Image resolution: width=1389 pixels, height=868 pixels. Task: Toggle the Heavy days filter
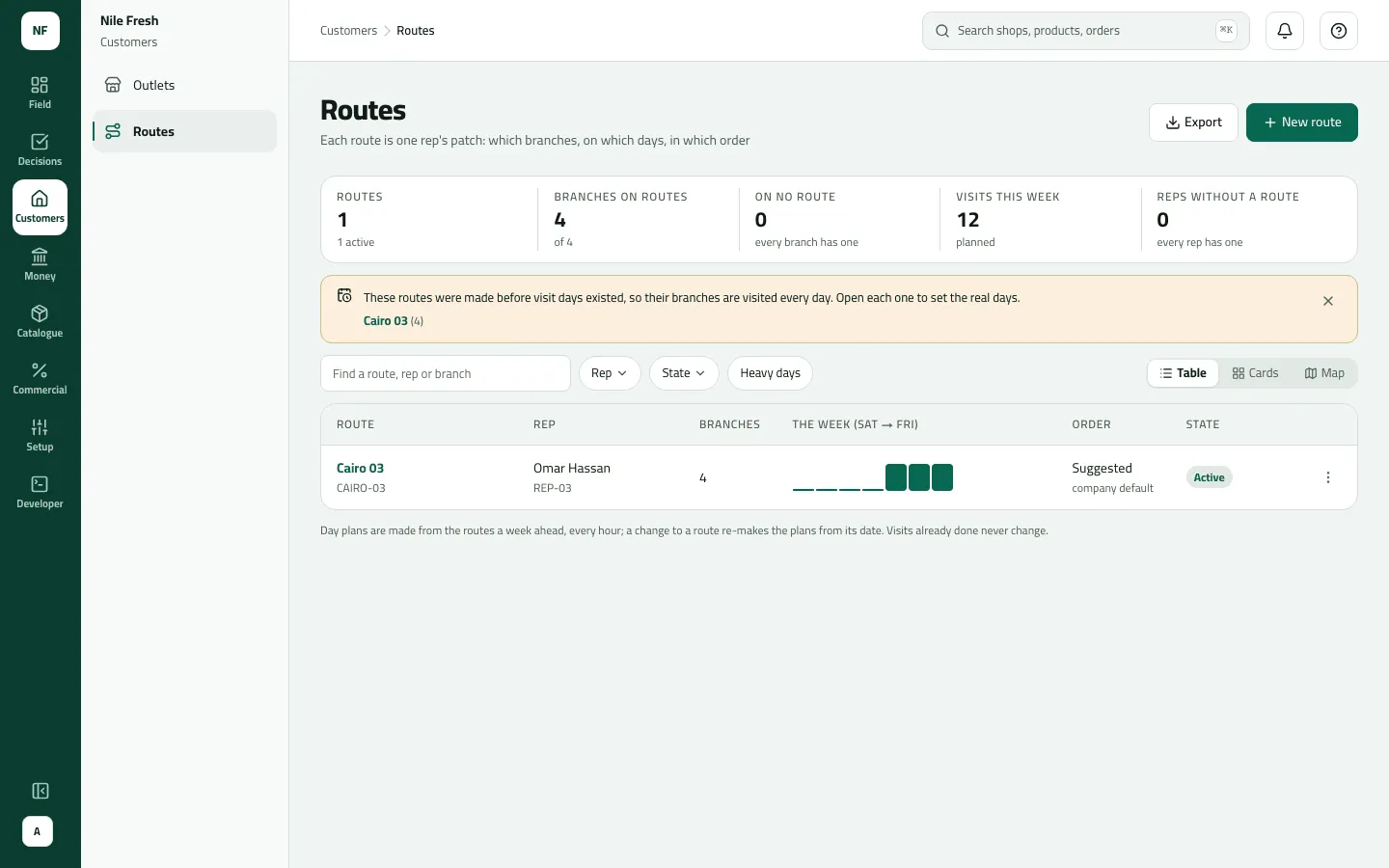770,373
